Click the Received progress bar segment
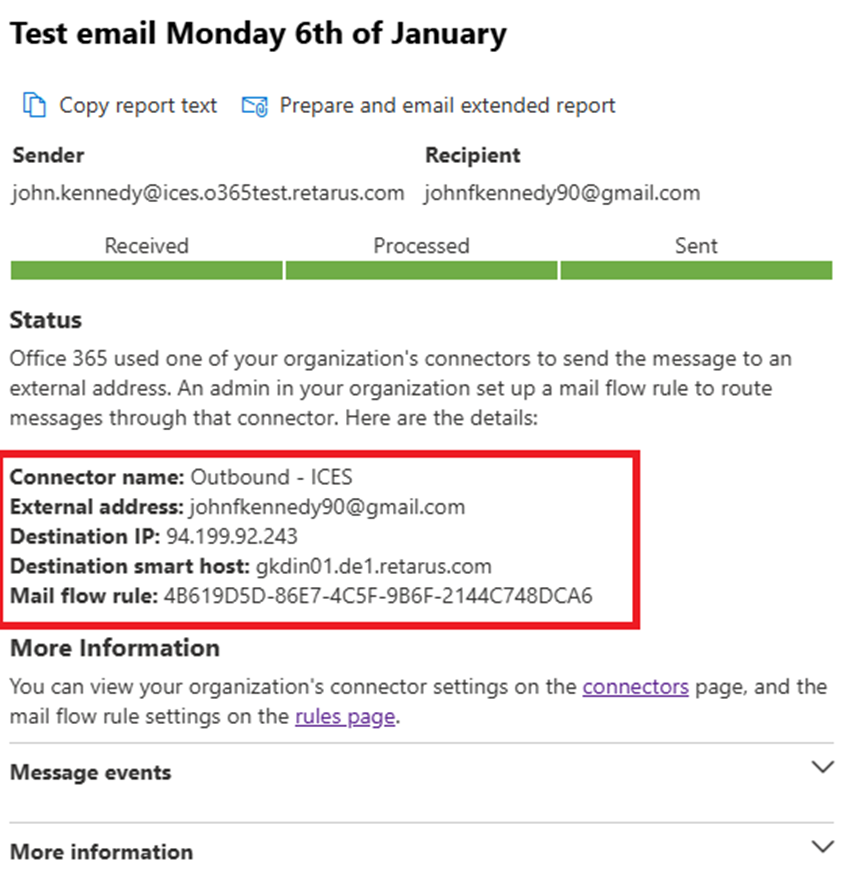 146,270
